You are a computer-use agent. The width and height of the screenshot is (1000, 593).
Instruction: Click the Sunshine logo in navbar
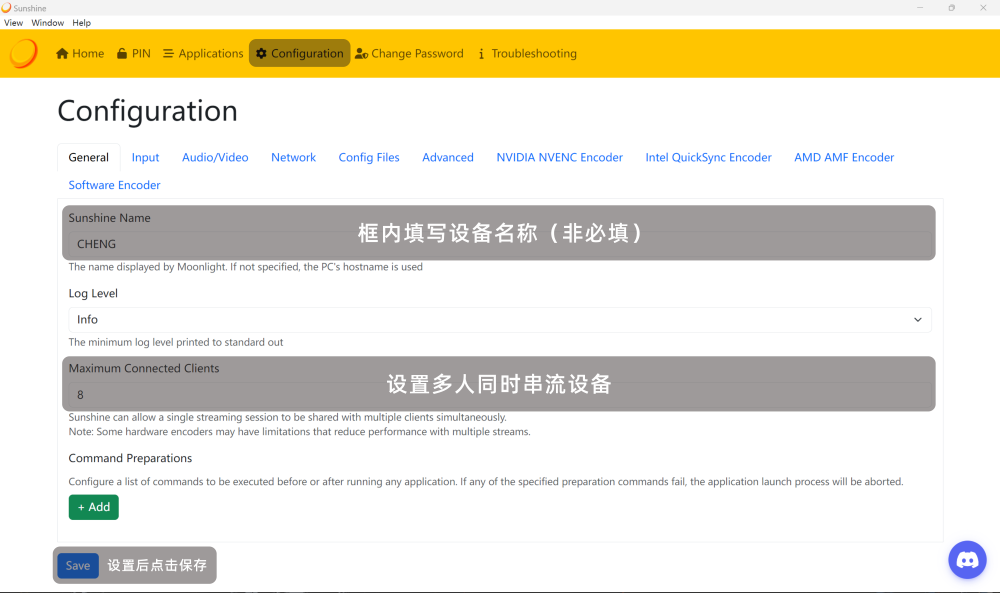coord(24,54)
